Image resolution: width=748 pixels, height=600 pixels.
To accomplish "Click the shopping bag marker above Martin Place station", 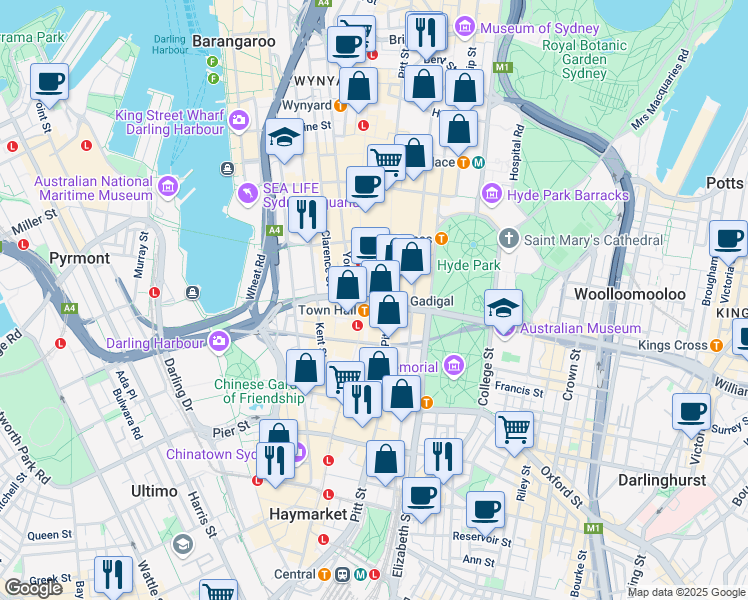I will tap(458, 131).
